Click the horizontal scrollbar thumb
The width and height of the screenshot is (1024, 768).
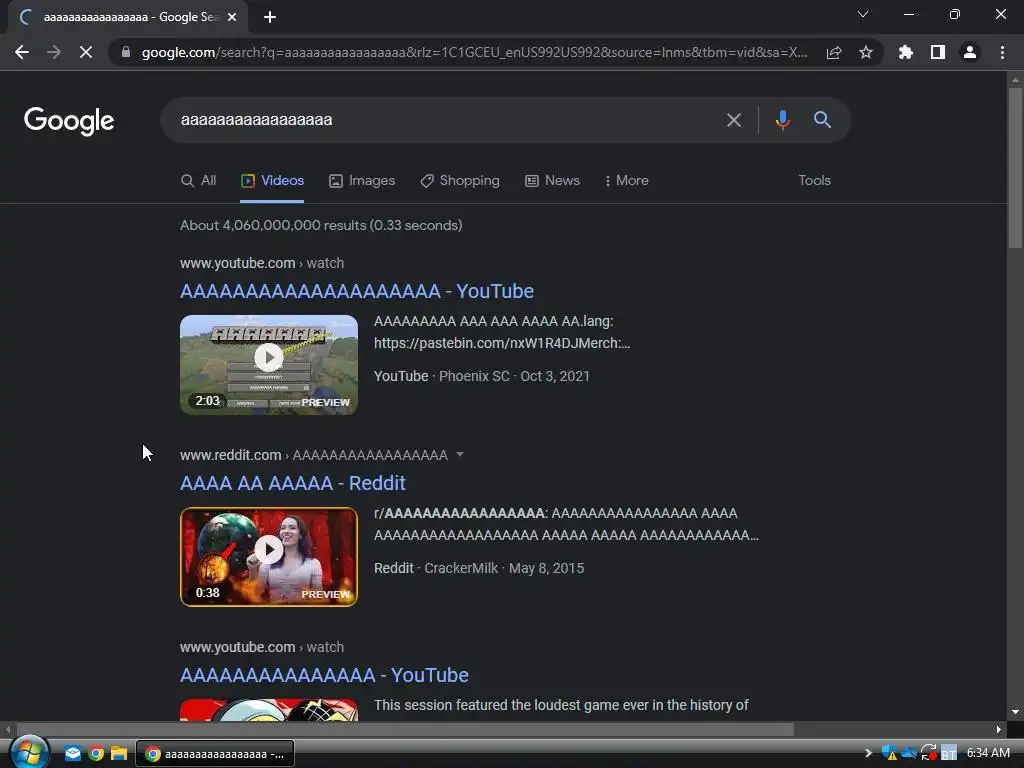405,729
